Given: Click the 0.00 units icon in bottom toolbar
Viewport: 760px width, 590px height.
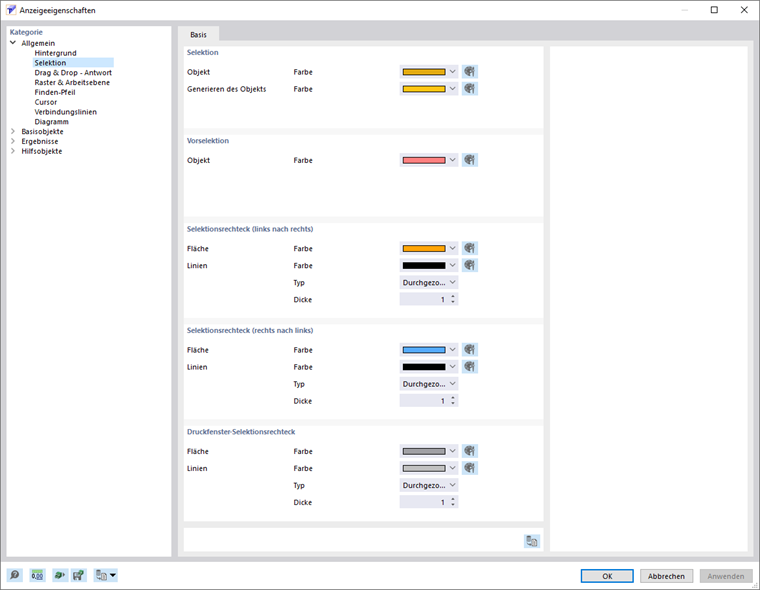Looking at the screenshot, I should (x=37, y=575).
